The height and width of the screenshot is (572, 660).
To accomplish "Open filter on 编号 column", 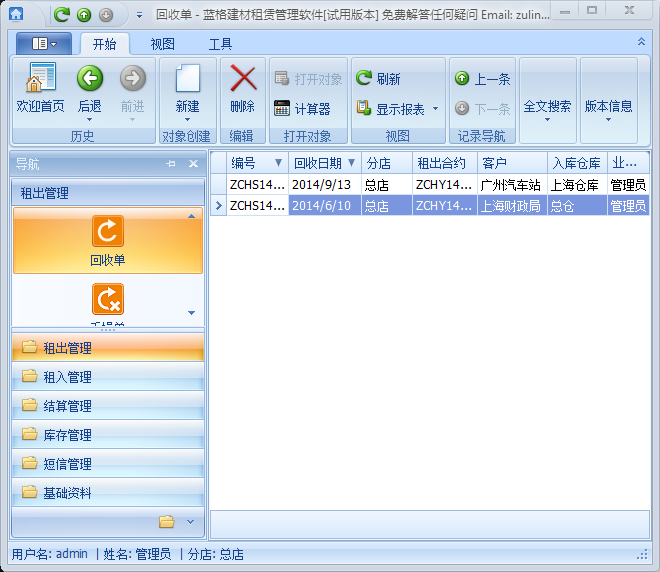I will (x=278, y=162).
